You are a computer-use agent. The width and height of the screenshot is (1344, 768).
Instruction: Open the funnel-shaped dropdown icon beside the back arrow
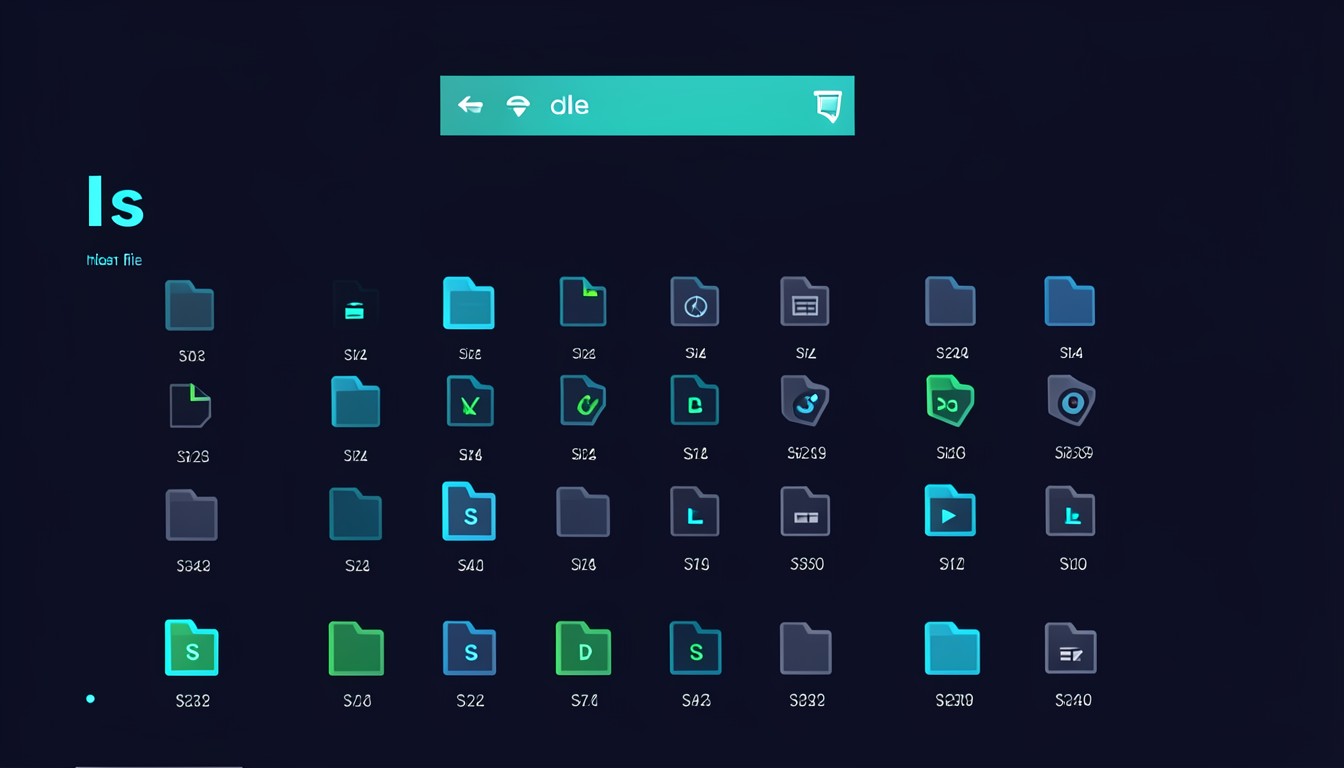pyautogui.click(x=518, y=106)
